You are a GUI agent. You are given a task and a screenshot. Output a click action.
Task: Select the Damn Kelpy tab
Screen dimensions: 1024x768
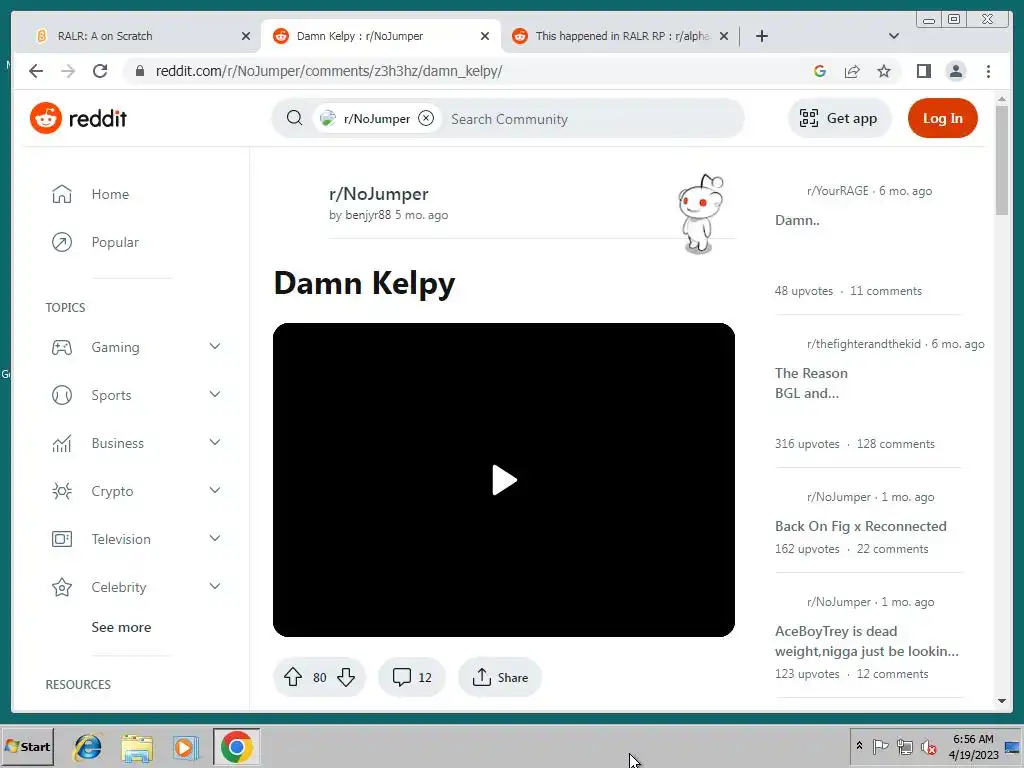point(381,36)
